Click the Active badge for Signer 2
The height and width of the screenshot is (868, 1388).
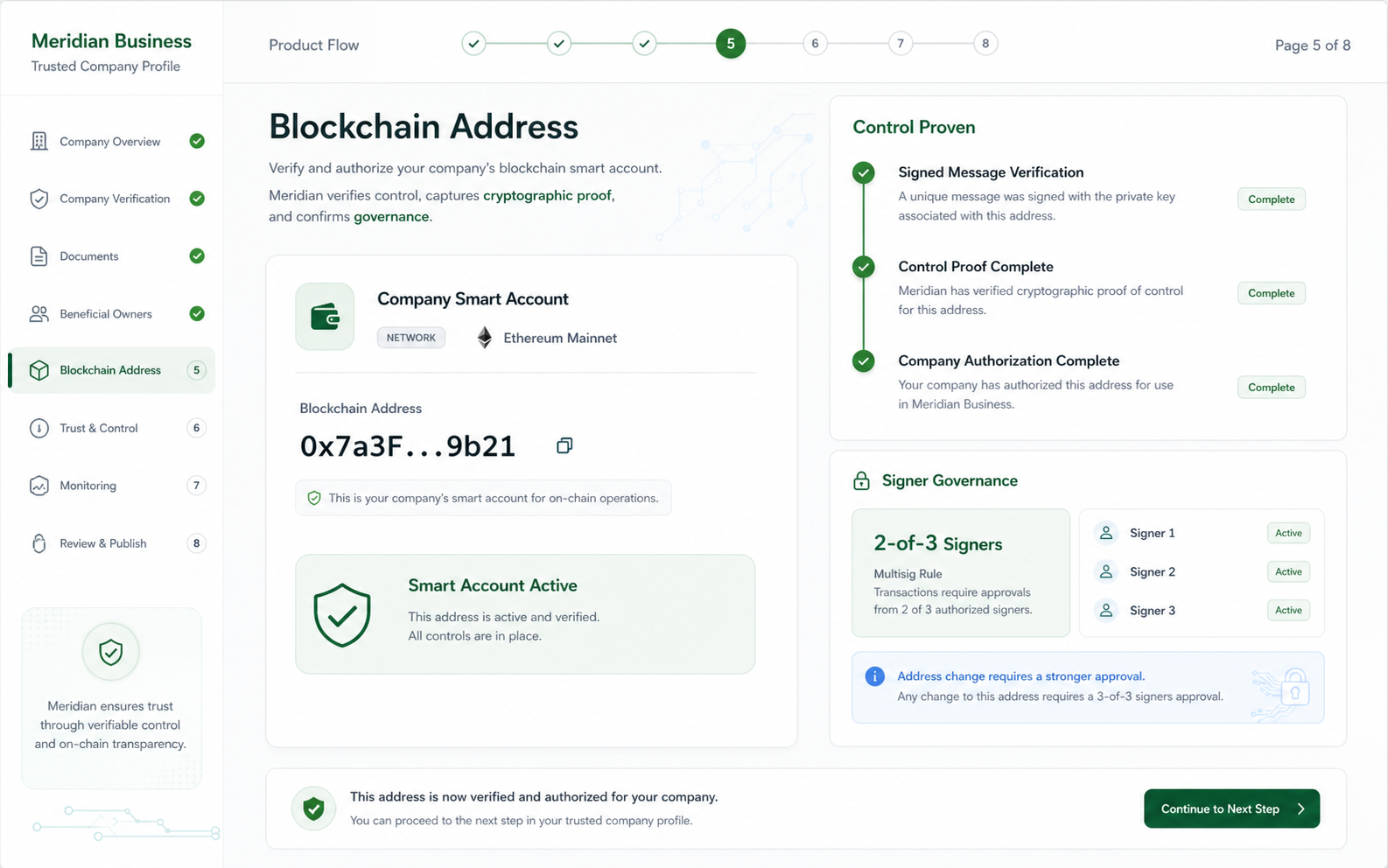[x=1288, y=571]
